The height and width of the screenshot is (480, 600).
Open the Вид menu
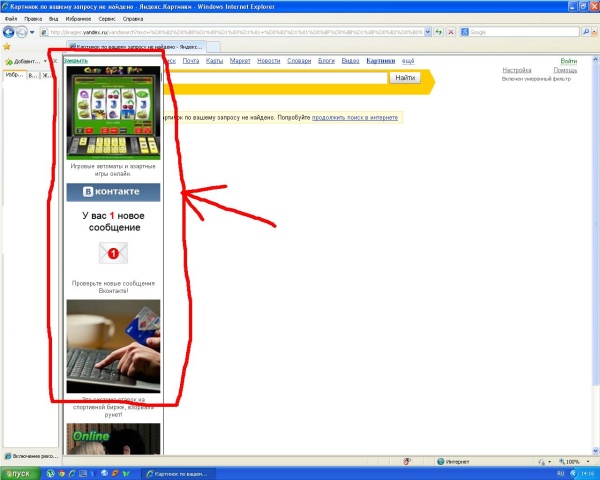coord(53,19)
